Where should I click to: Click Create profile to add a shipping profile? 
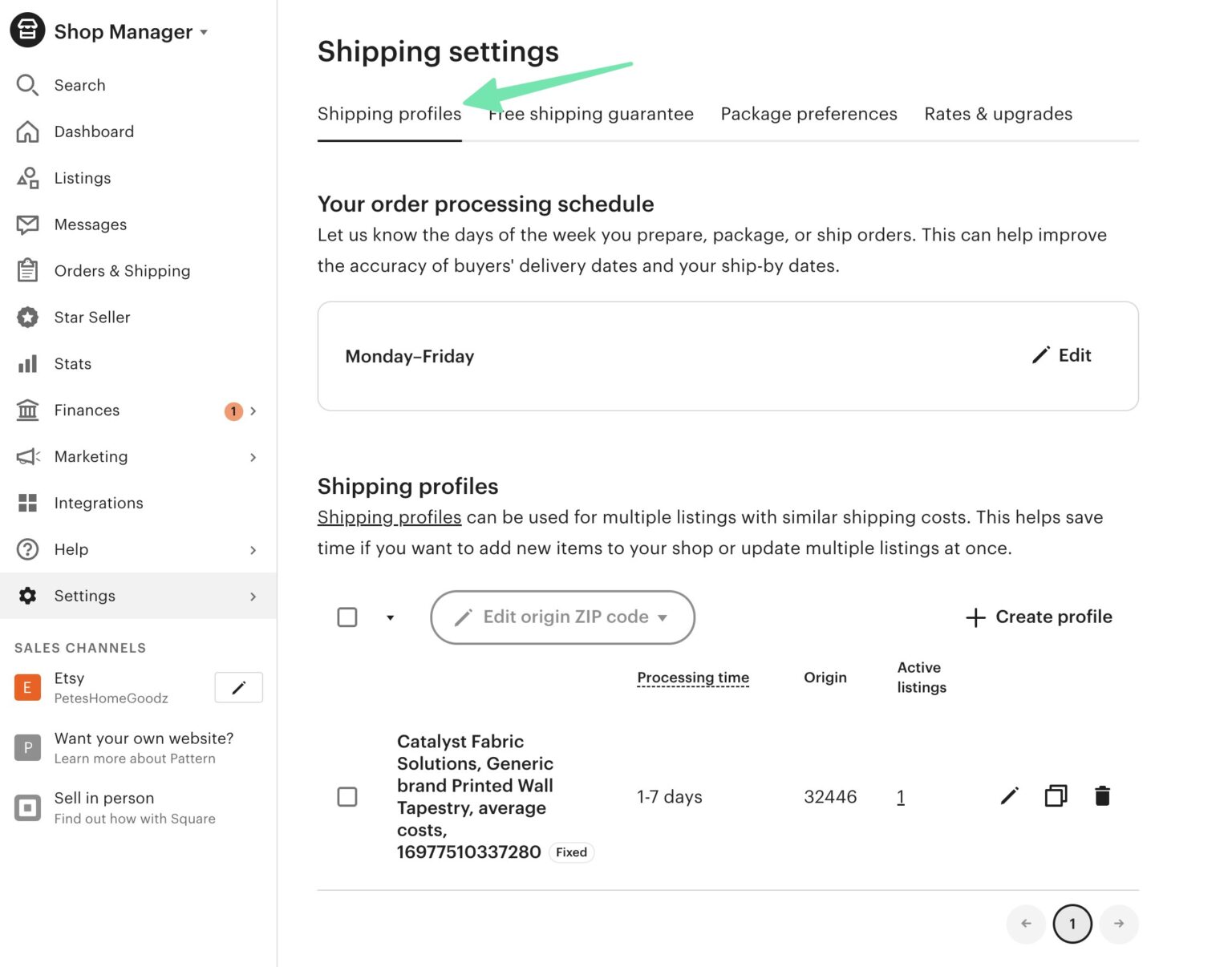click(1039, 617)
